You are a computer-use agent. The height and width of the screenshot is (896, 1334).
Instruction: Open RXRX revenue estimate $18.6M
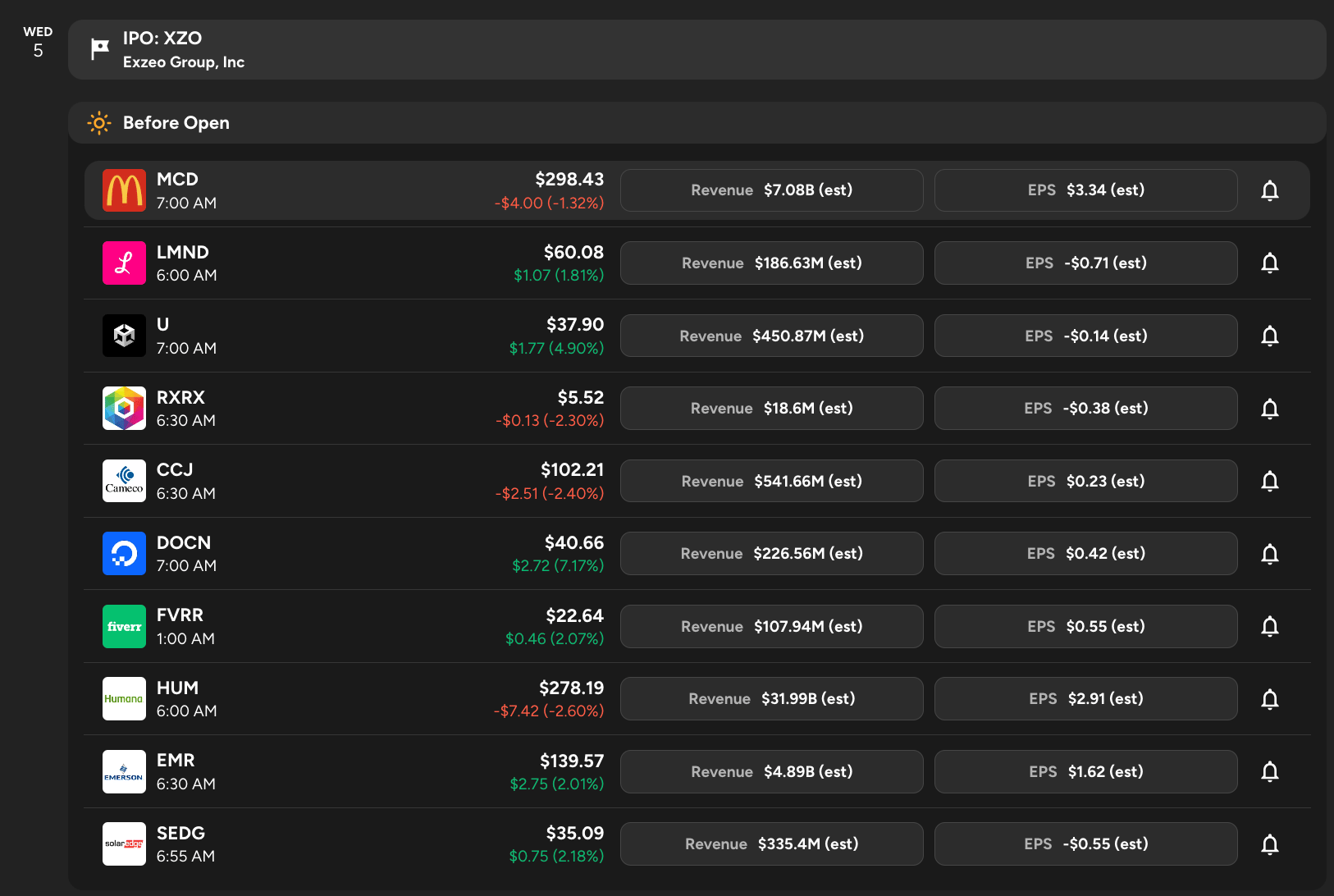point(772,408)
